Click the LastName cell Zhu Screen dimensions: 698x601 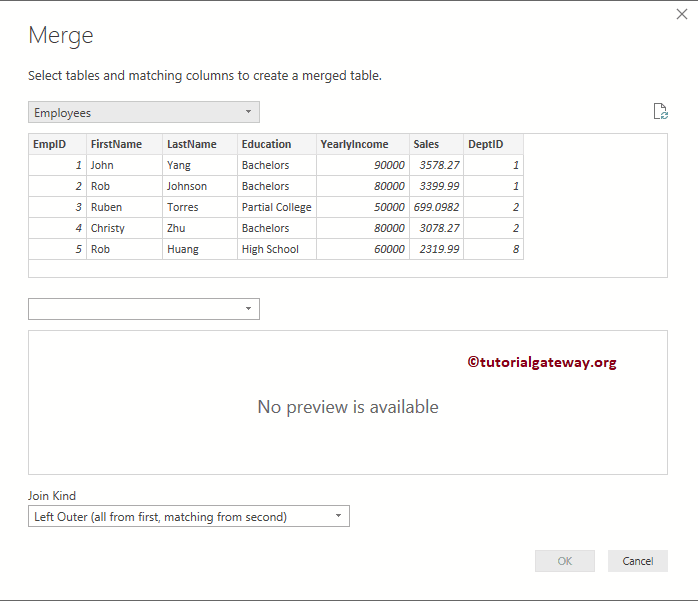pyautogui.click(x=200, y=228)
